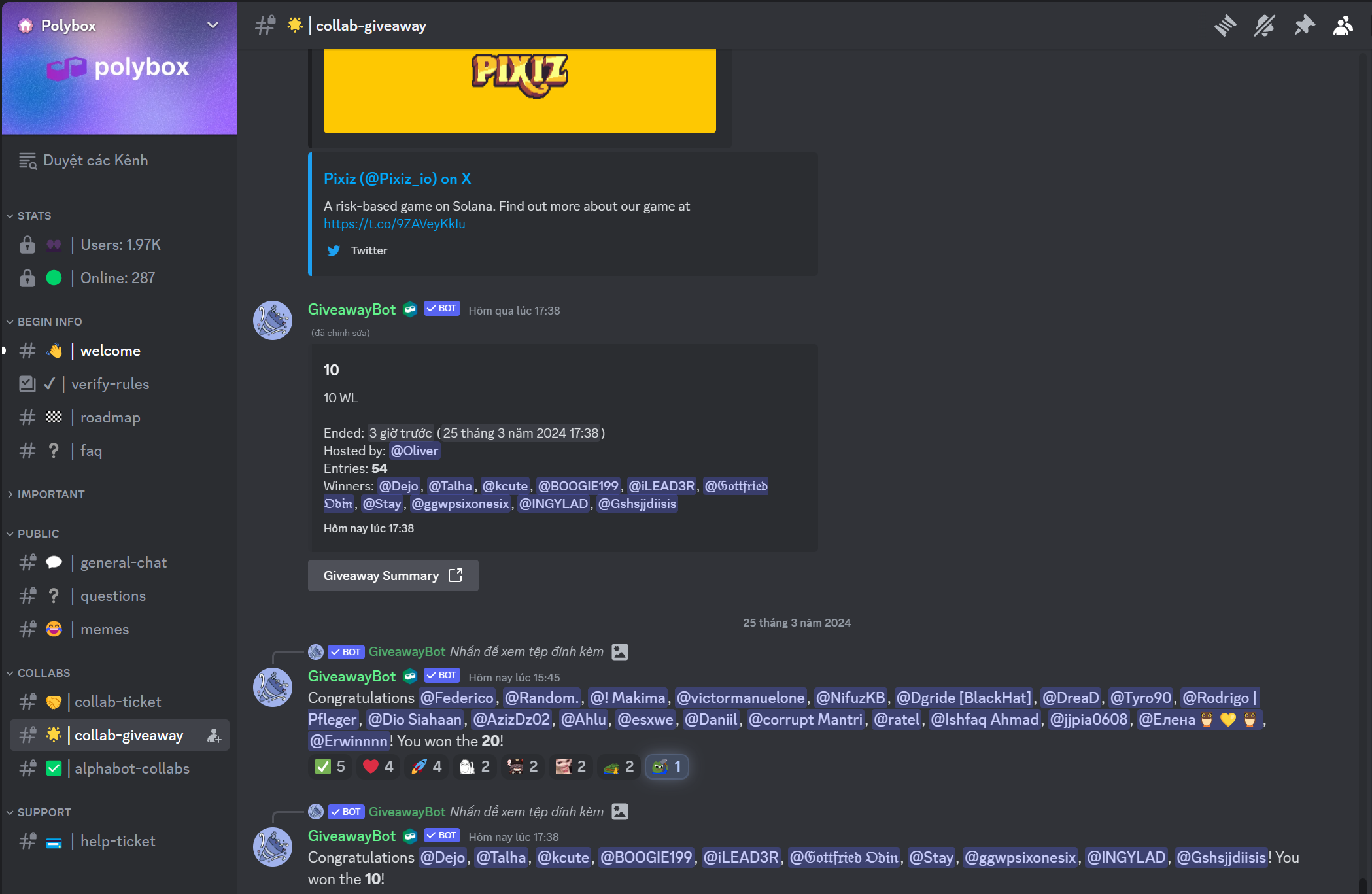Toggle notification settings bell icon
Viewport: 1372px width, 894px height.
[1264, 26]
